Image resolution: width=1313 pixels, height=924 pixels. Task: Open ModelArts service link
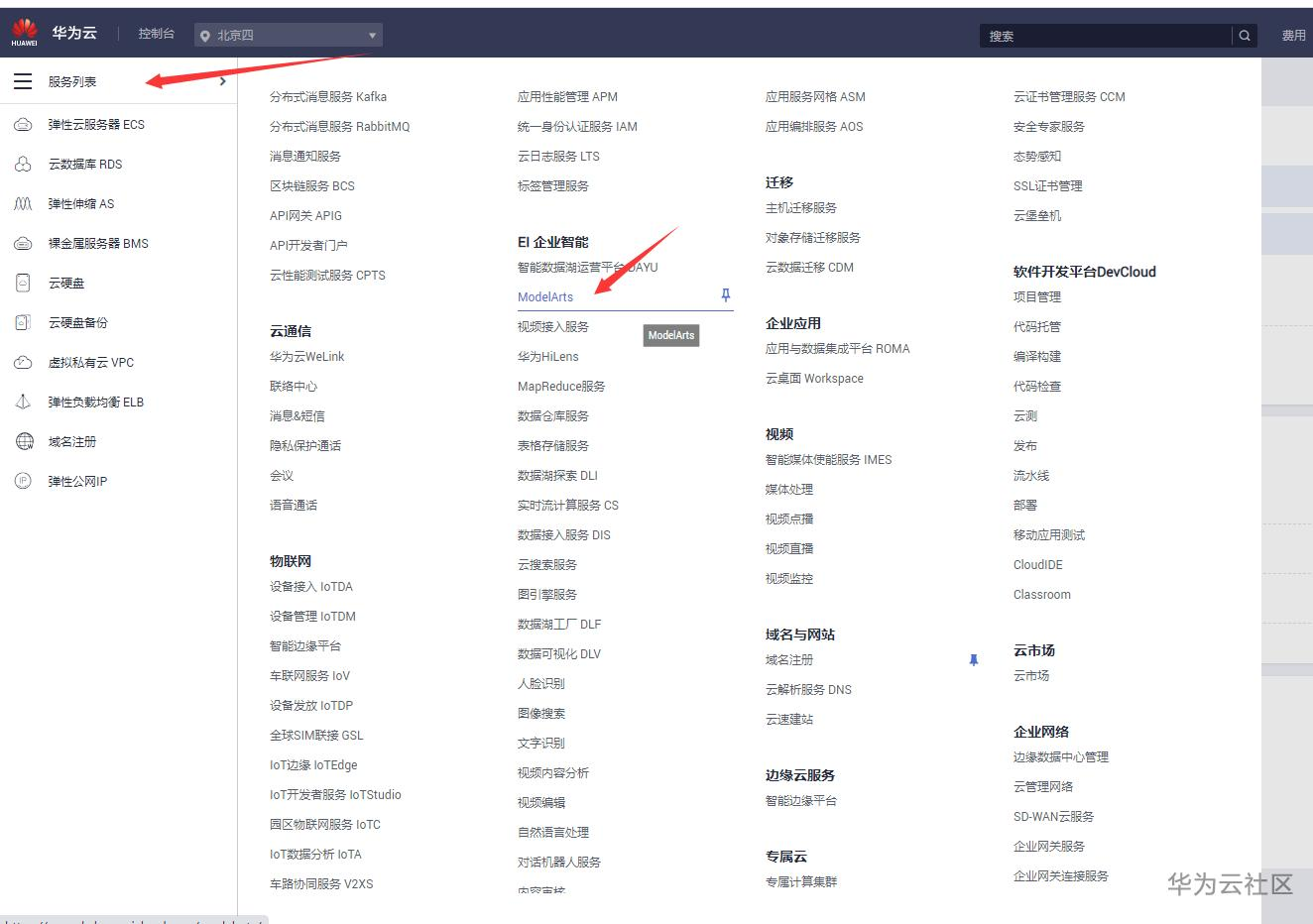545,296
